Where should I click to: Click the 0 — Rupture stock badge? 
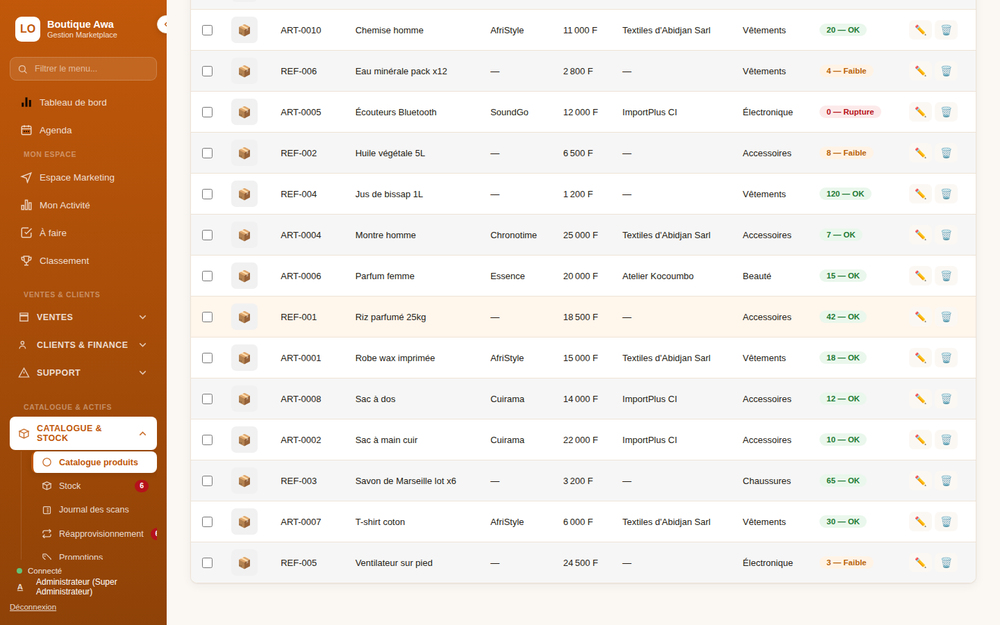pyautogui.click(x=849, y=112)
